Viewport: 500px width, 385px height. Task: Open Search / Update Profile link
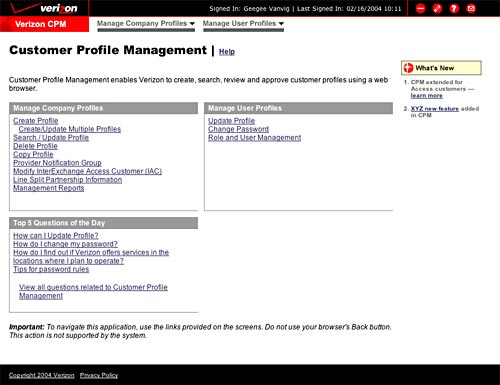click(x=51, y=138)
